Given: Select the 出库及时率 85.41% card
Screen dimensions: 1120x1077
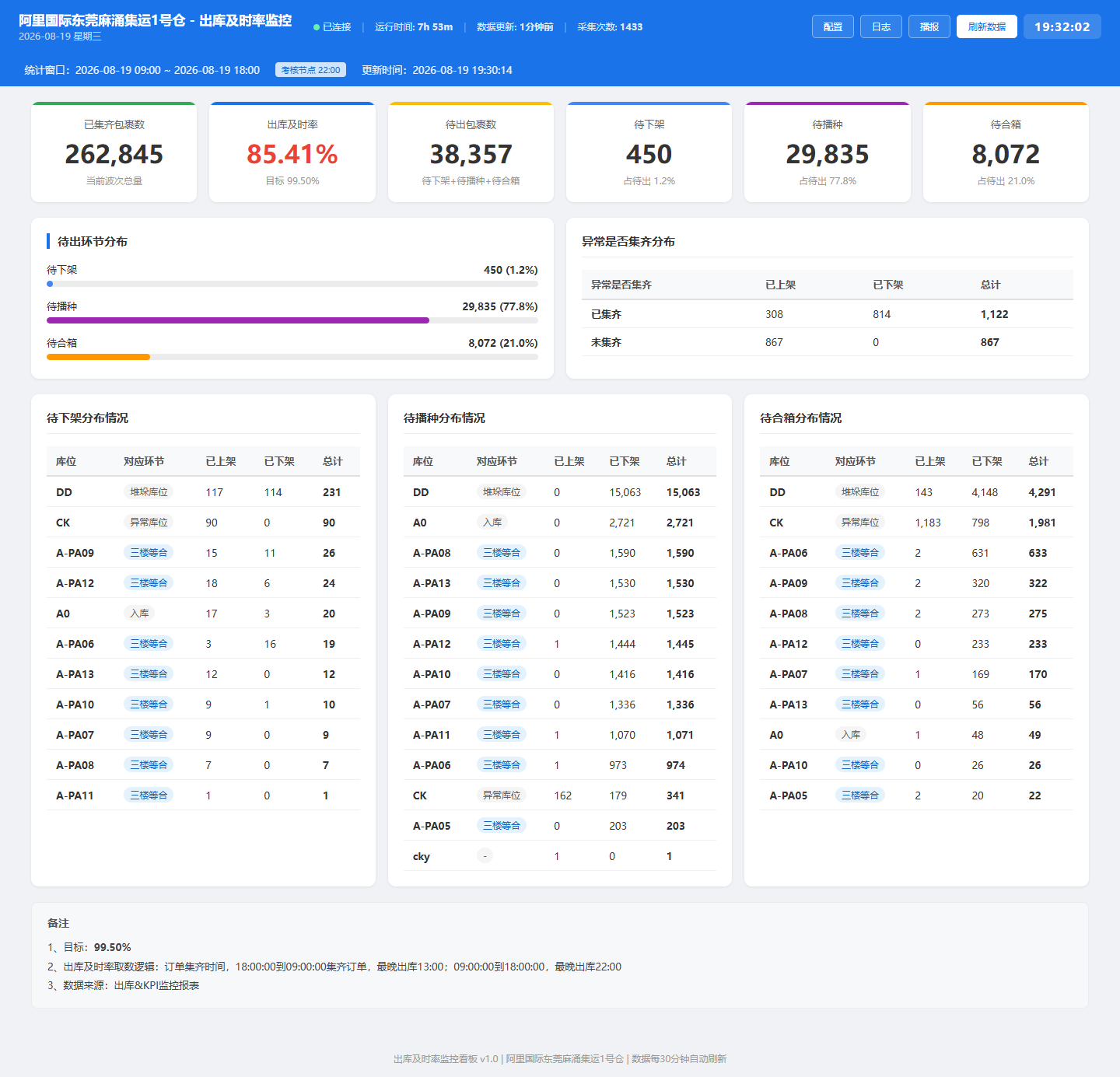Looking at the screenshot, I should click(292, 152).
